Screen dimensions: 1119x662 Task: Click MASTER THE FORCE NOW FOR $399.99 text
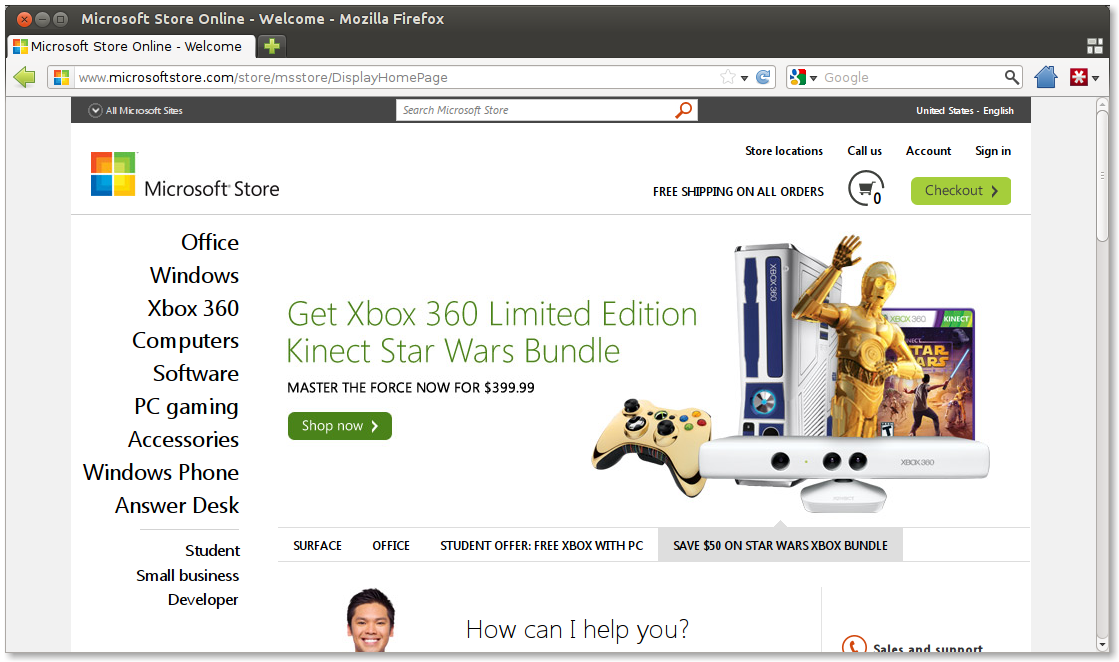(410, 388)
